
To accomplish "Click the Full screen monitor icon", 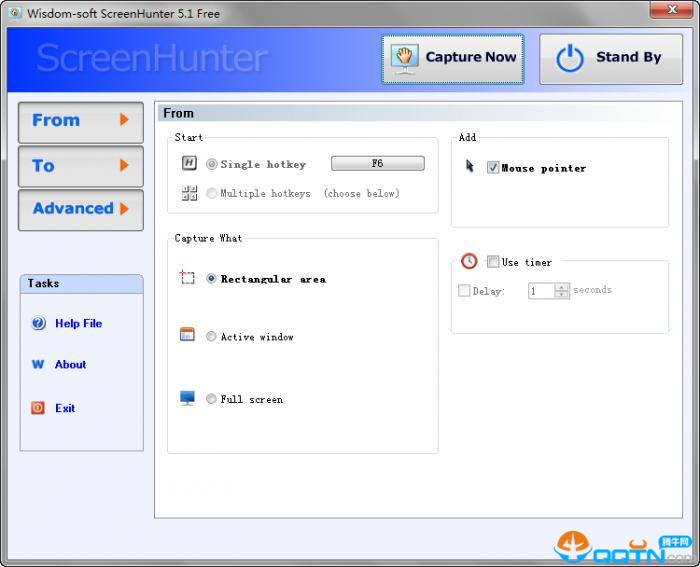I will [187, 398].
